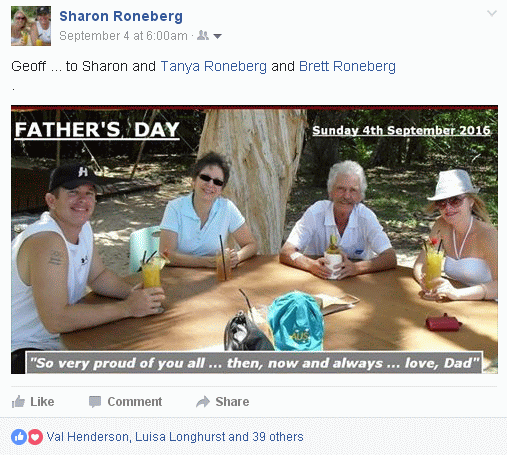Like this post using Like text
Screen dimensions: 507x455
pyautogui.click(x=42, y=402)
